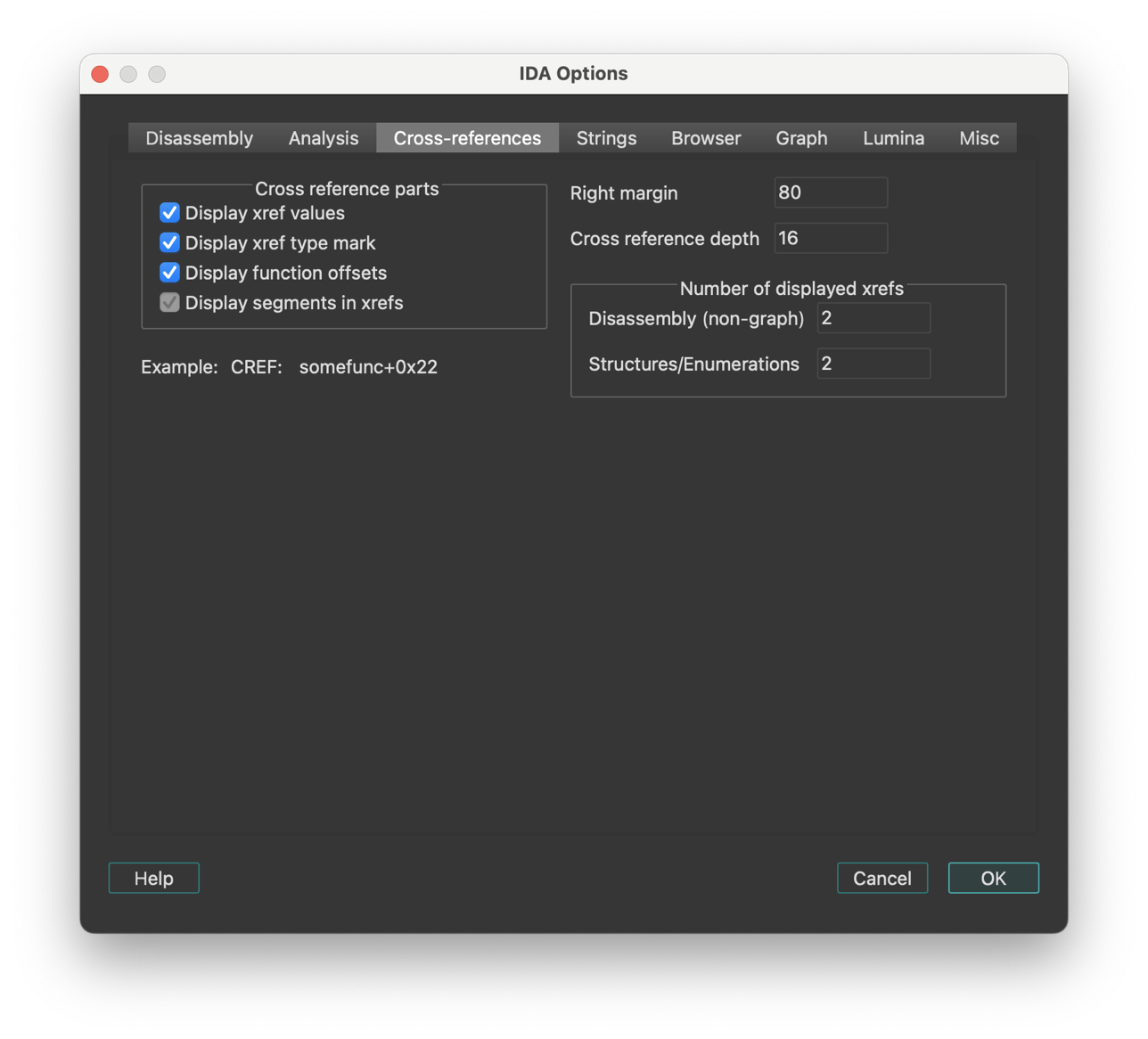The width and height of the screenshot is (1148, 1039).
Task: Click the yellow minimize window button
Action: [128, 74]
